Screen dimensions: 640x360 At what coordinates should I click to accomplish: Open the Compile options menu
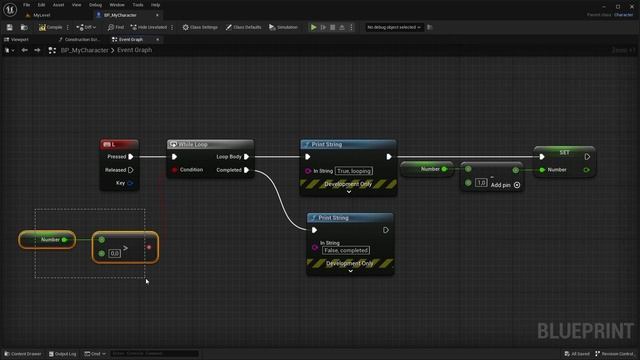(68, 27)
